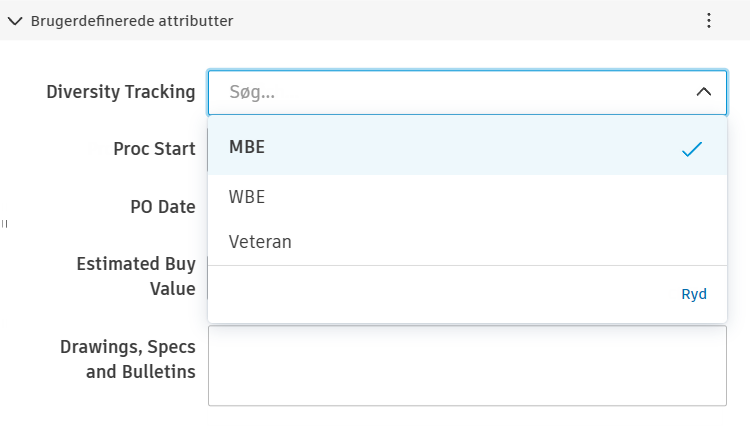Clear the selection with the Ryd link
This screenshot has height=436, width=750.
tap(694, 294)
